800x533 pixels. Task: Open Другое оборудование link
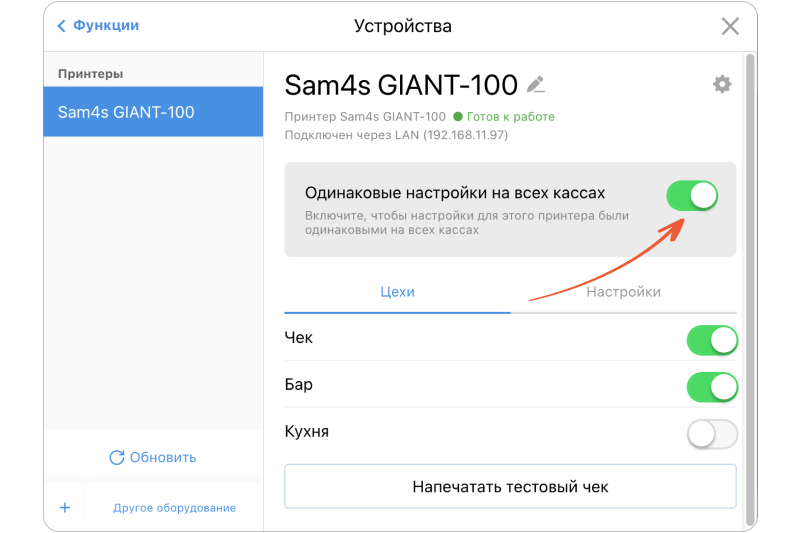pyautogui.click(x=174, y=508)
